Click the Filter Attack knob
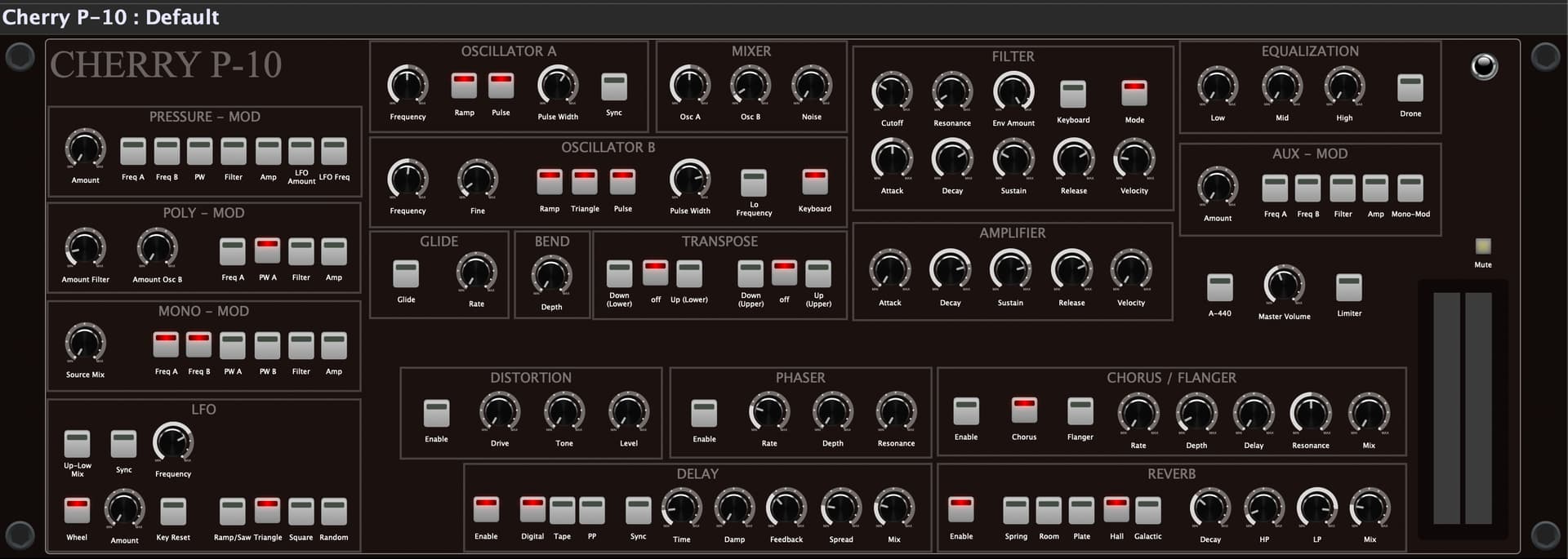Screen dimensions: 1568x559 click(x=892, y=158)
